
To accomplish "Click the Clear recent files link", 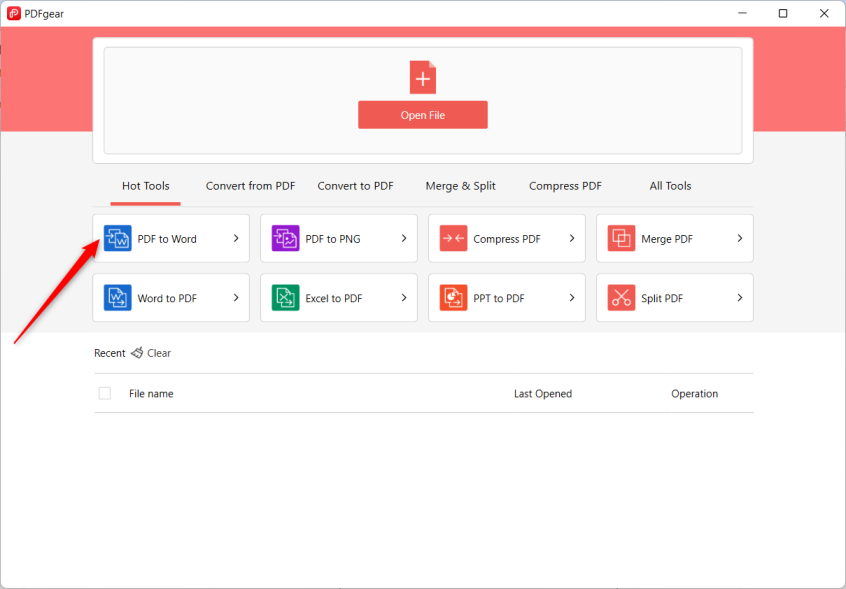I will click(159, 353).
